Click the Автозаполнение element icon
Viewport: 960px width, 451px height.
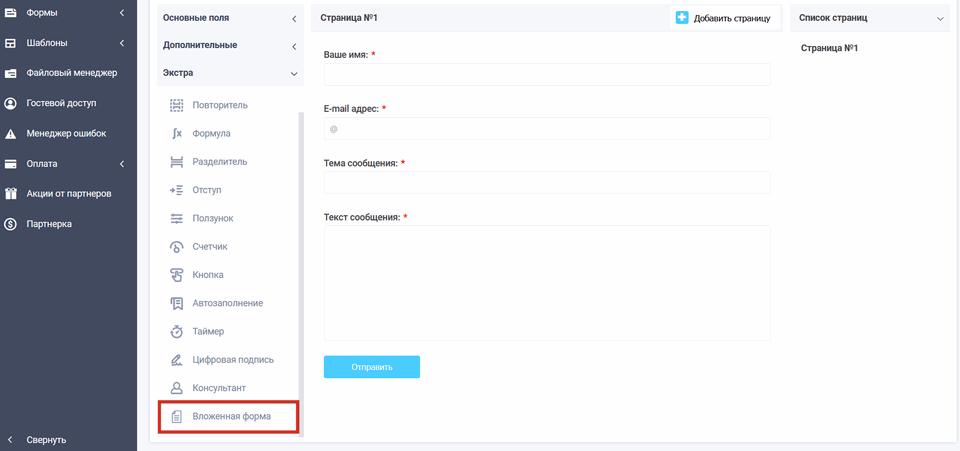[x=177, y=303]
